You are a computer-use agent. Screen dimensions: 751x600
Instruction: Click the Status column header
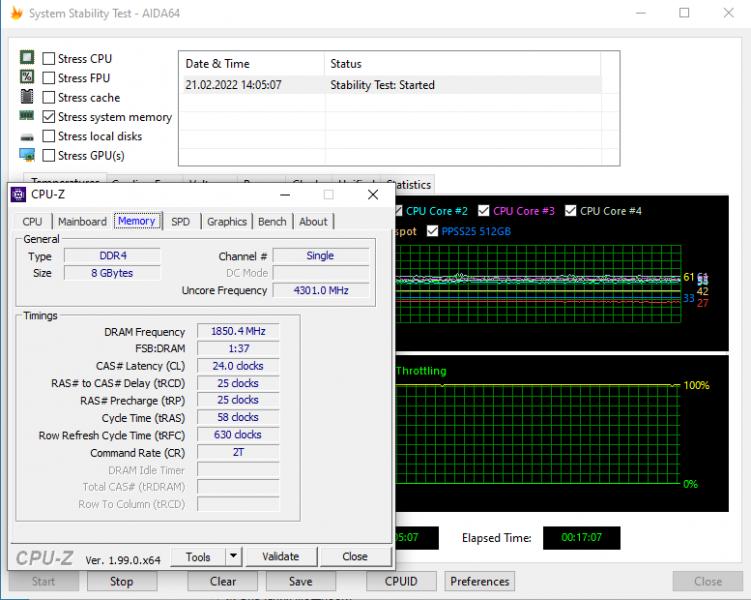[462, 64]
